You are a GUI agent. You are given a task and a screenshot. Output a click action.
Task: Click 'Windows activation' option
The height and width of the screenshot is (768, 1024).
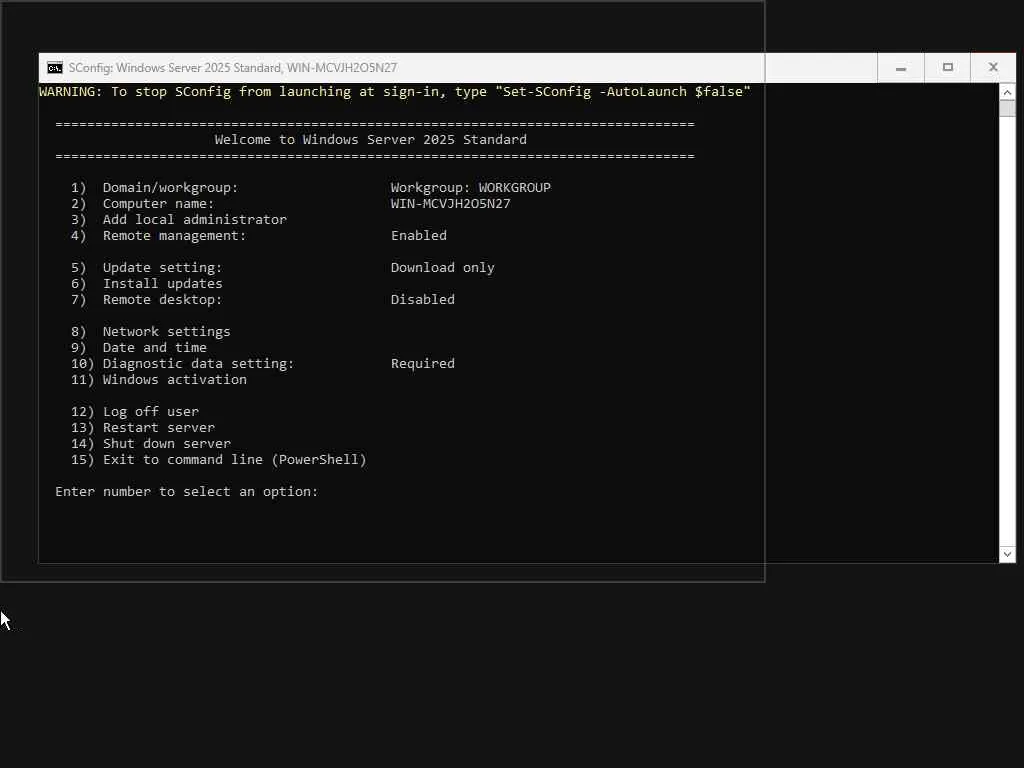tap(159, 380)
